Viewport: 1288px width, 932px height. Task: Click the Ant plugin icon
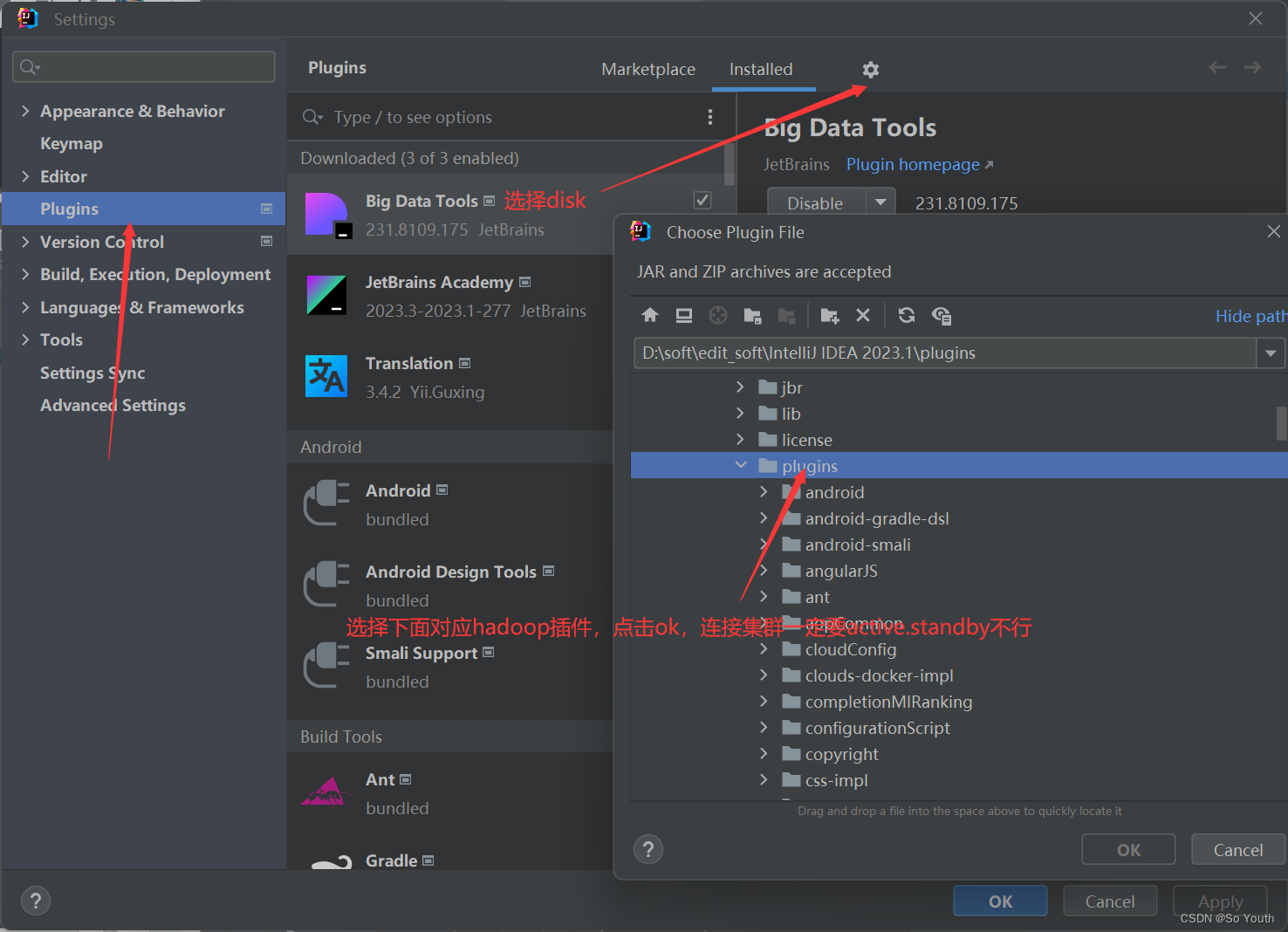[x=325, y=792]
